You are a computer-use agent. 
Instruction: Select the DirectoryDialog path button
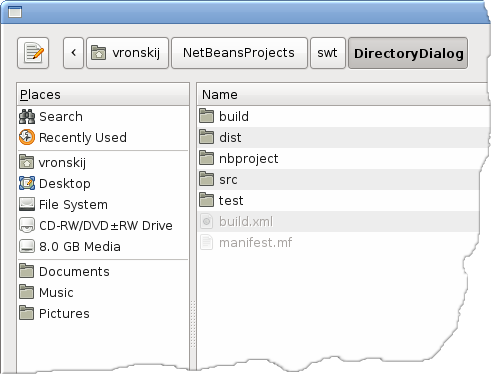click(x=408, y=53)
